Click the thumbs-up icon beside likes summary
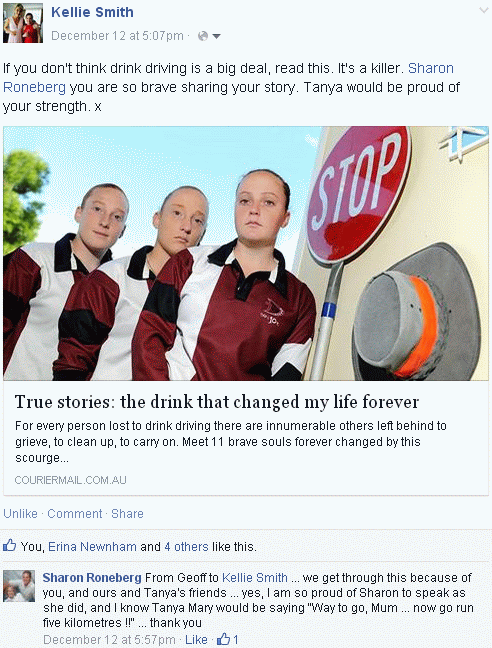The width and height of the screenshot is (492, 648). [x=10, y=546]
